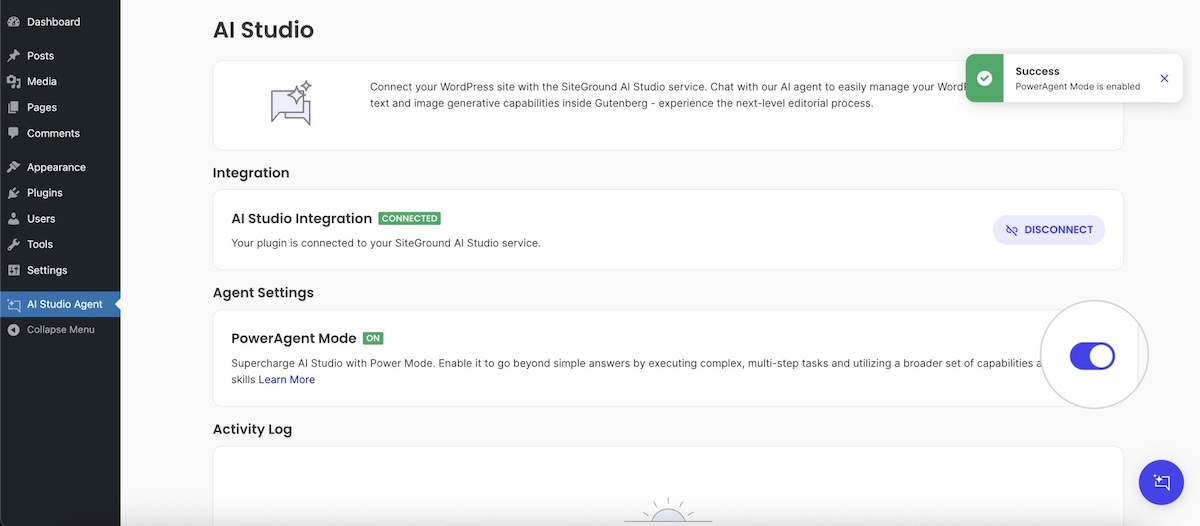Click the unlink icon on Disconnect button
The image size is (1200, 526).
click(x=1012, y=230)
